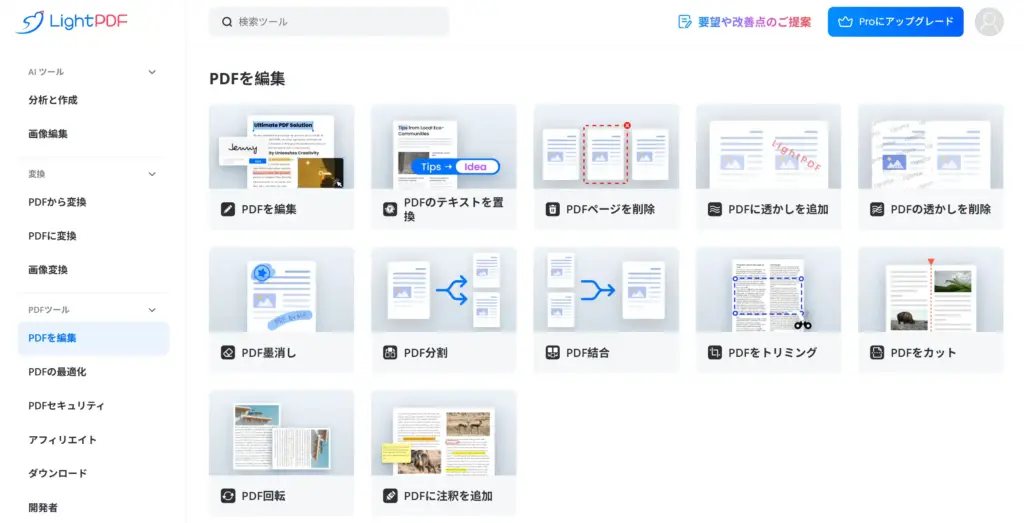Select PDFセキュリティ in the sidebar
Viewport: 1024px width, 523px height.
tap(66, 406)
